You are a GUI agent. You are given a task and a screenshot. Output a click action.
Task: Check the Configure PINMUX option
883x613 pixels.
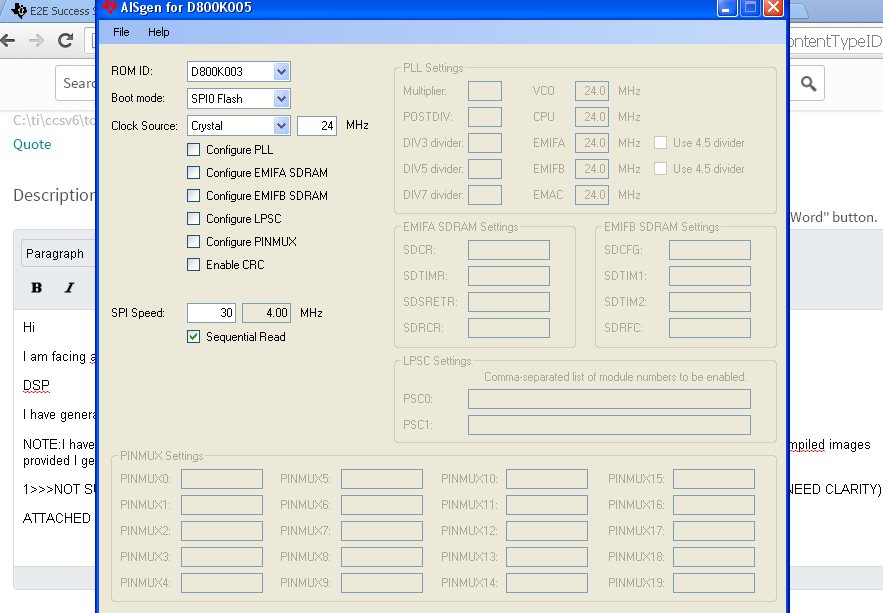(x=193, y=241)
